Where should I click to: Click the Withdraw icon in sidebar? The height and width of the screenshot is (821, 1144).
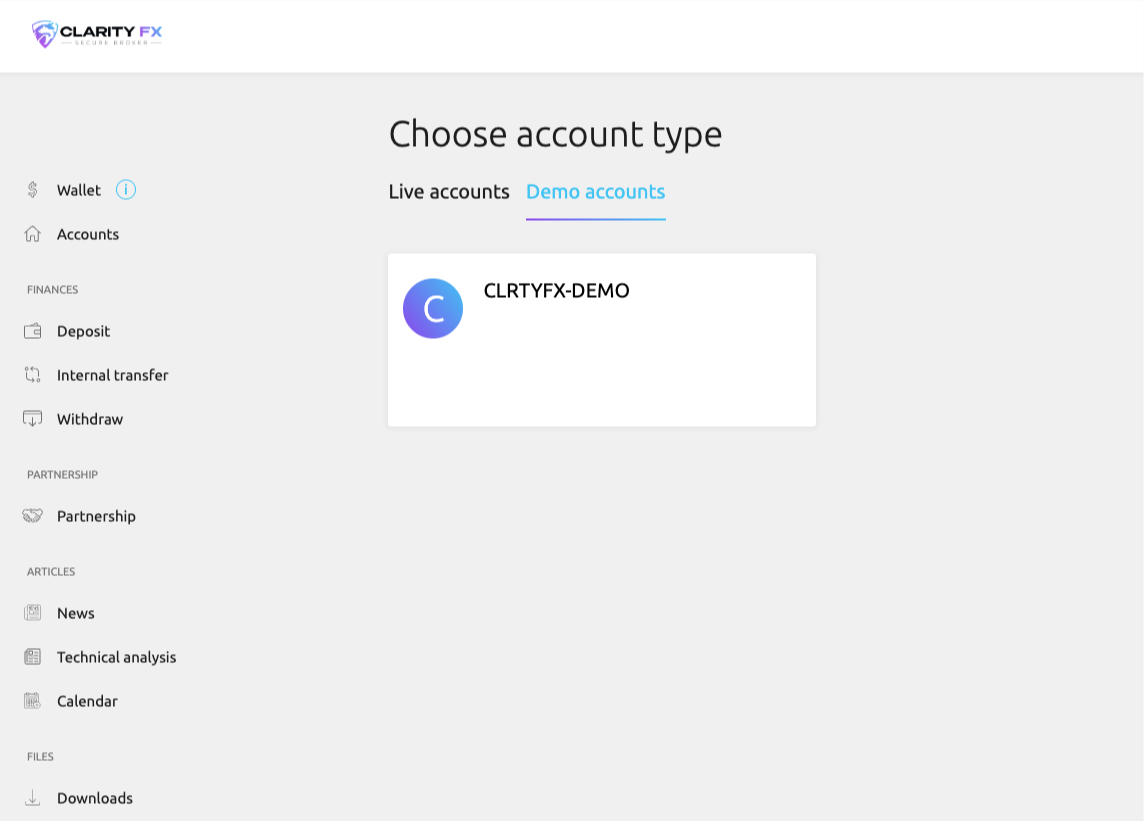point(32,419)
